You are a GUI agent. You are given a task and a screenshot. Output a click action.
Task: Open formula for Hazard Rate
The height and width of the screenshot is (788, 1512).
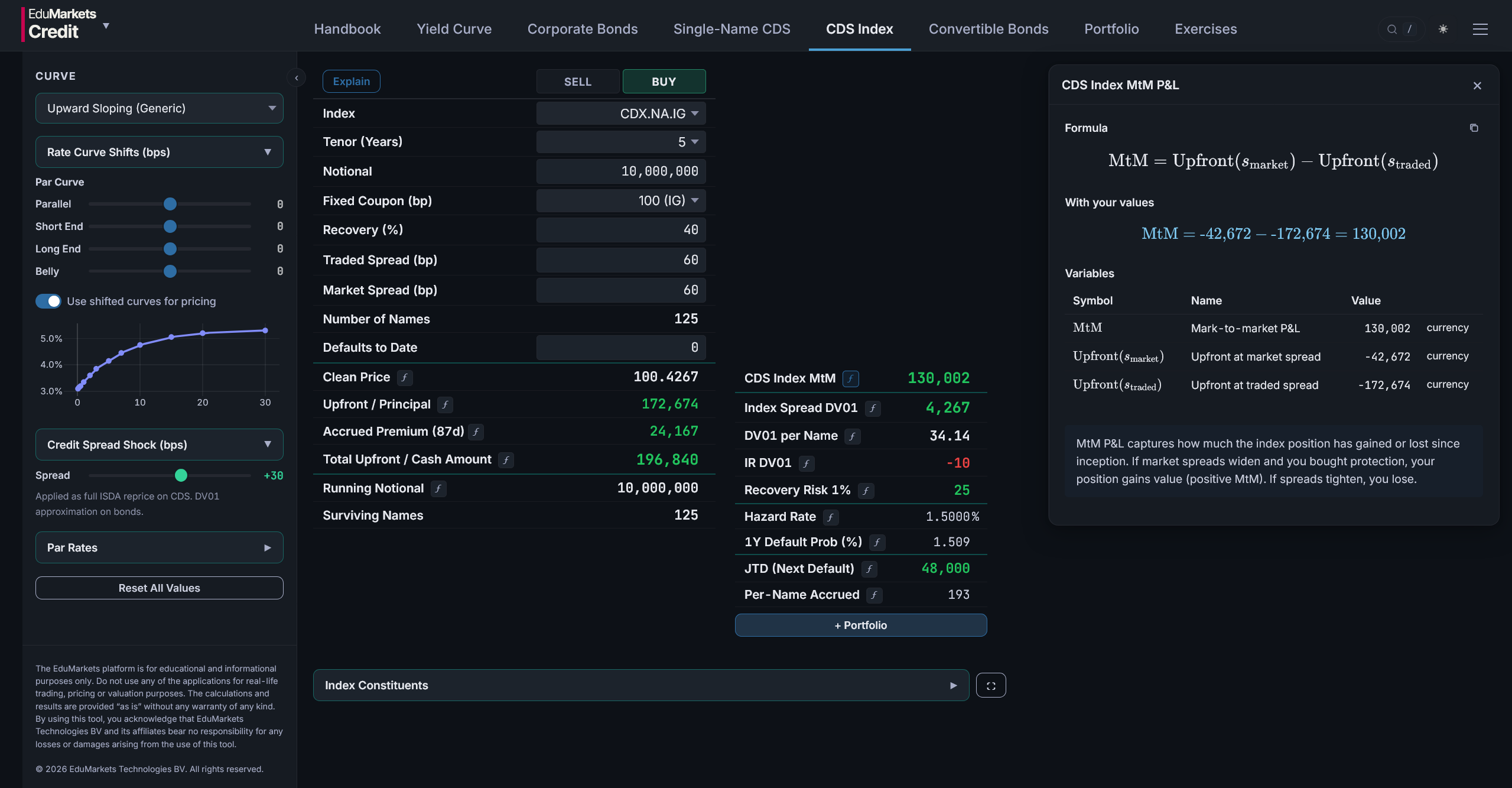831,517
